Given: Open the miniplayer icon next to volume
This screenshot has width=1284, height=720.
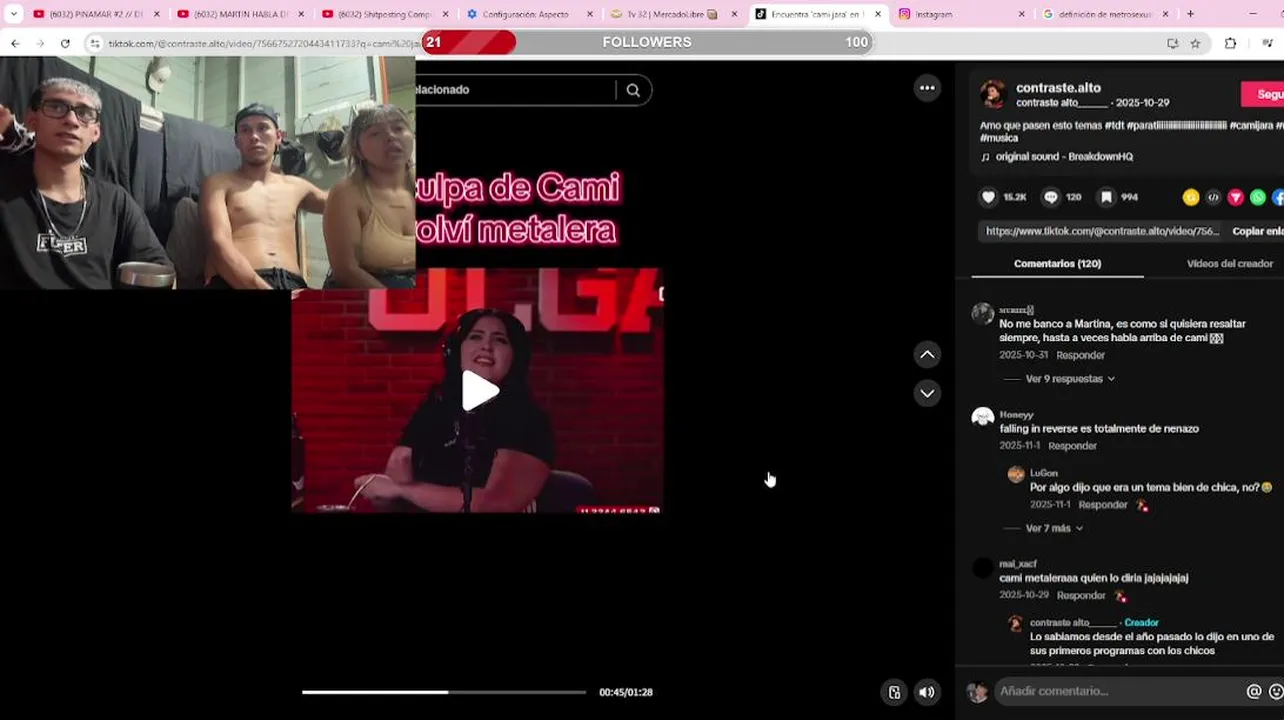Looking at the screenshot, I should pos(894,692).
